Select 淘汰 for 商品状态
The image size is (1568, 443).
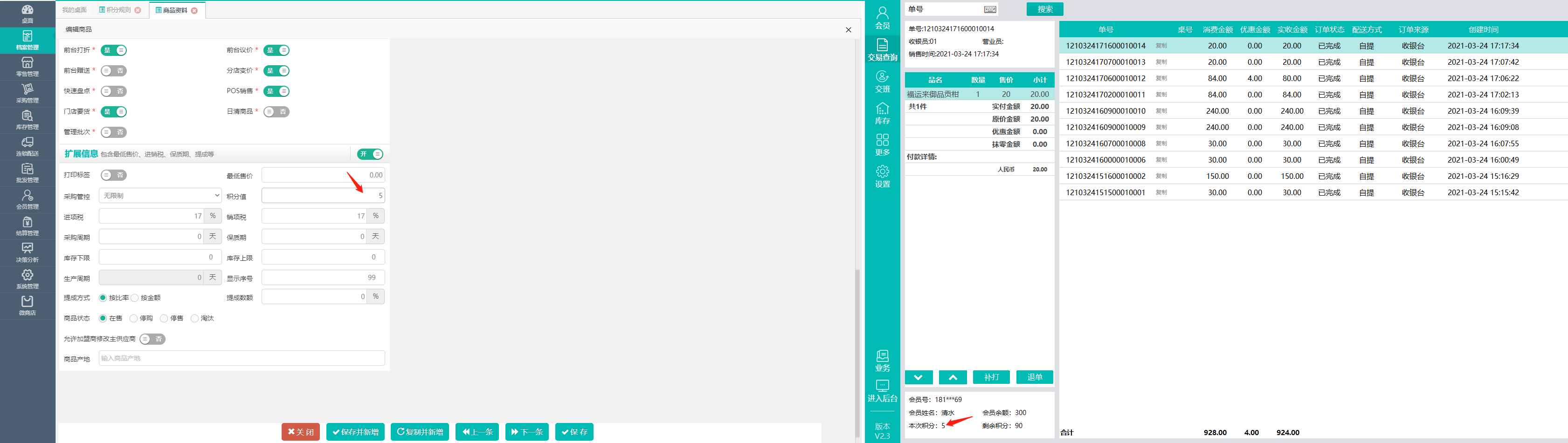194,318
